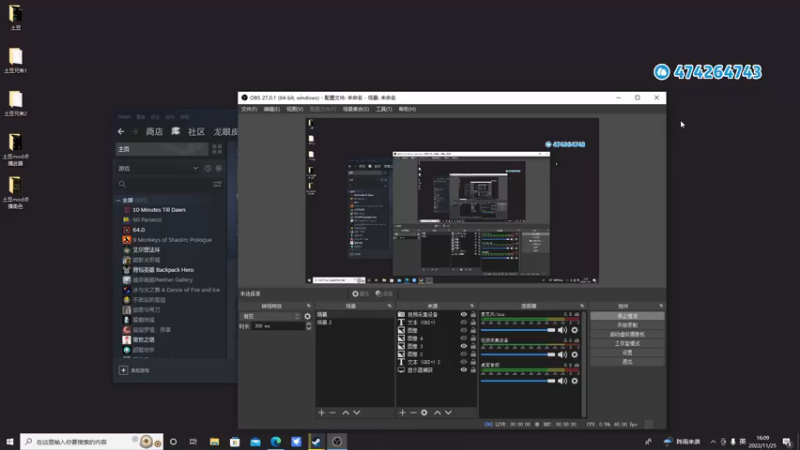Open OBS 场景集合(S) menu
Image resolution: width=800 pixels, height=450 pixels.
[356, 109]
